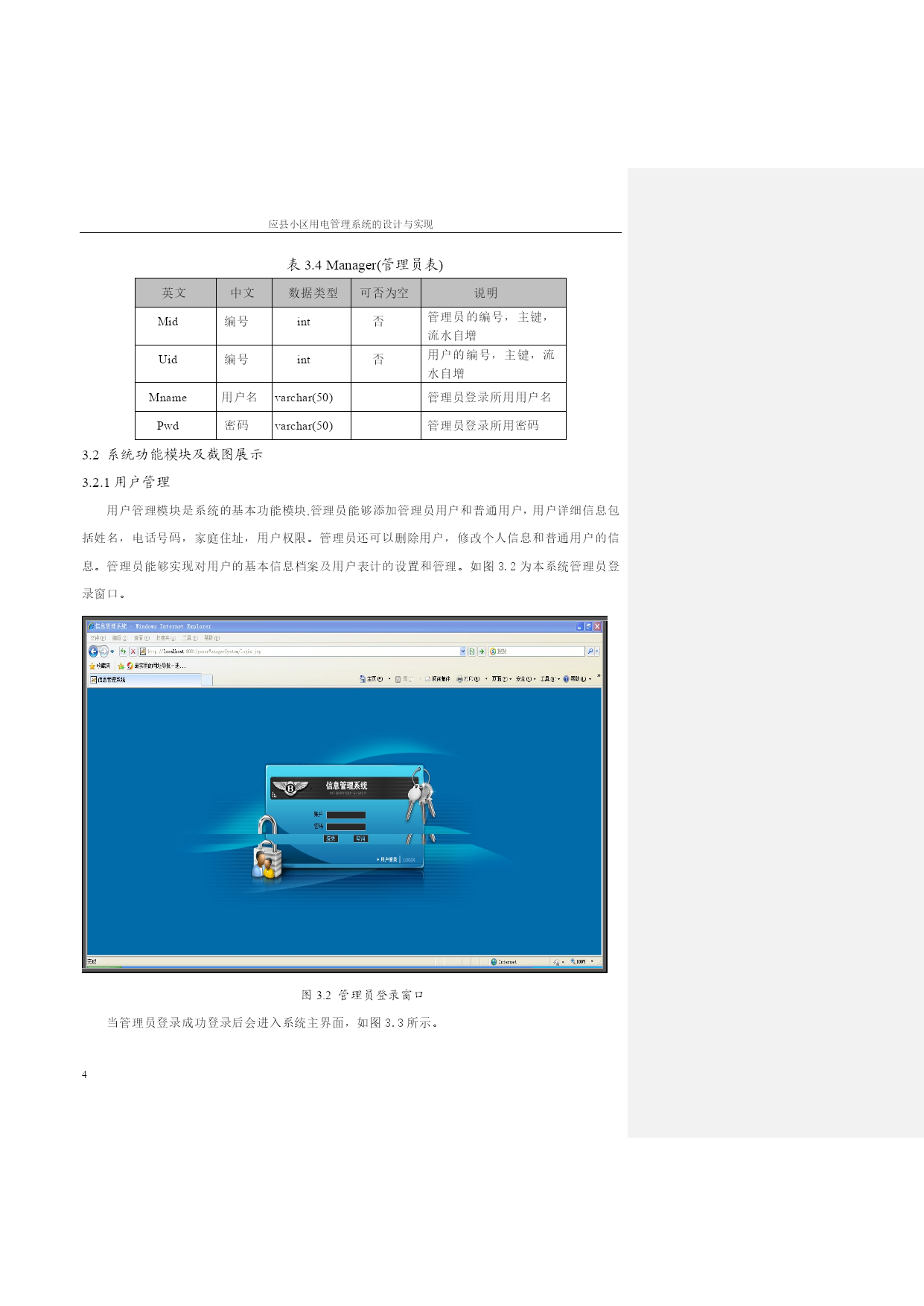
Task: Click the green go arrow next to the address bar
Action: [482, 652]
